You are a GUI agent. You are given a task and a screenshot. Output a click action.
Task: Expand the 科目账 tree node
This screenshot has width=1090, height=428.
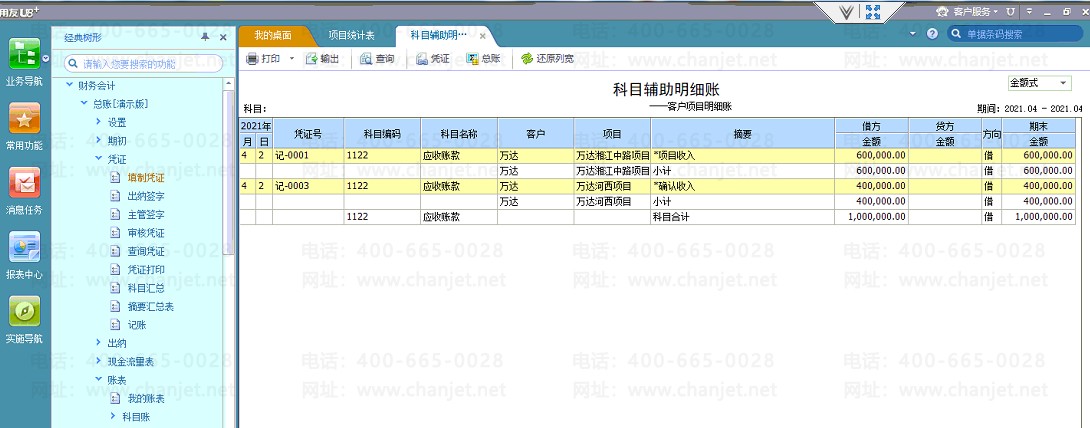click(113, 416)
